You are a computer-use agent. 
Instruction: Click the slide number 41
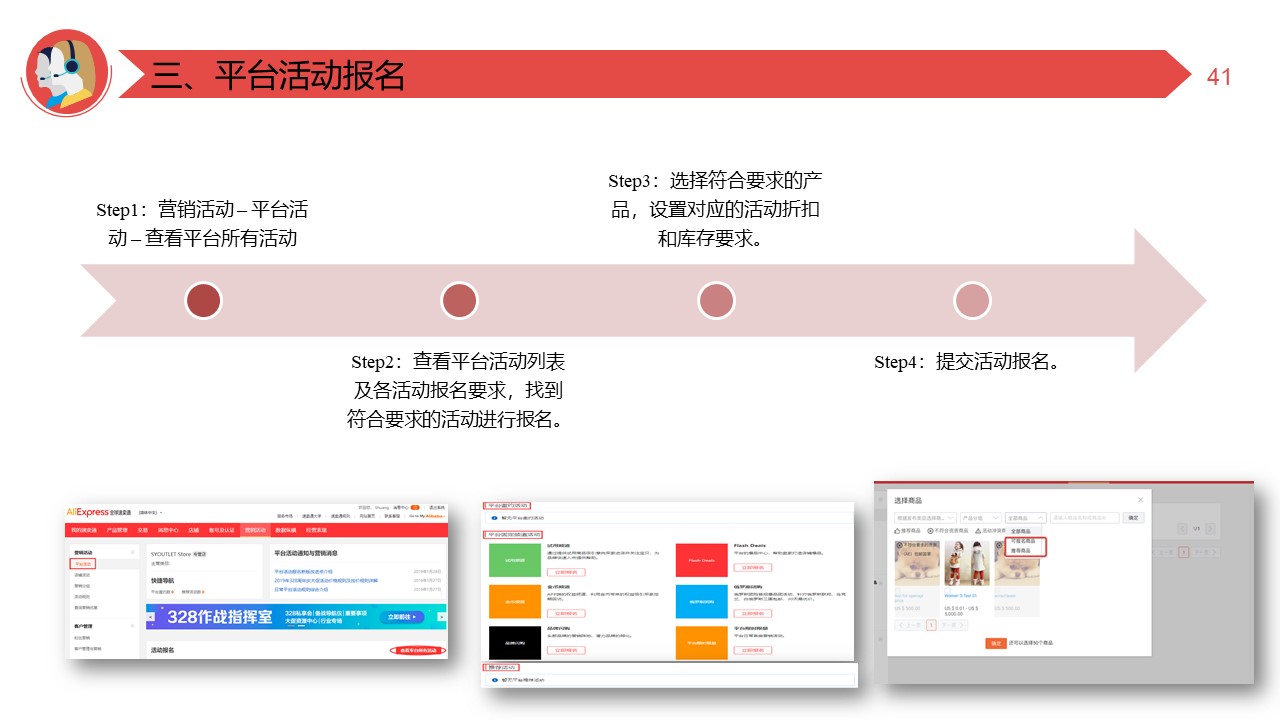[1219, 77]
